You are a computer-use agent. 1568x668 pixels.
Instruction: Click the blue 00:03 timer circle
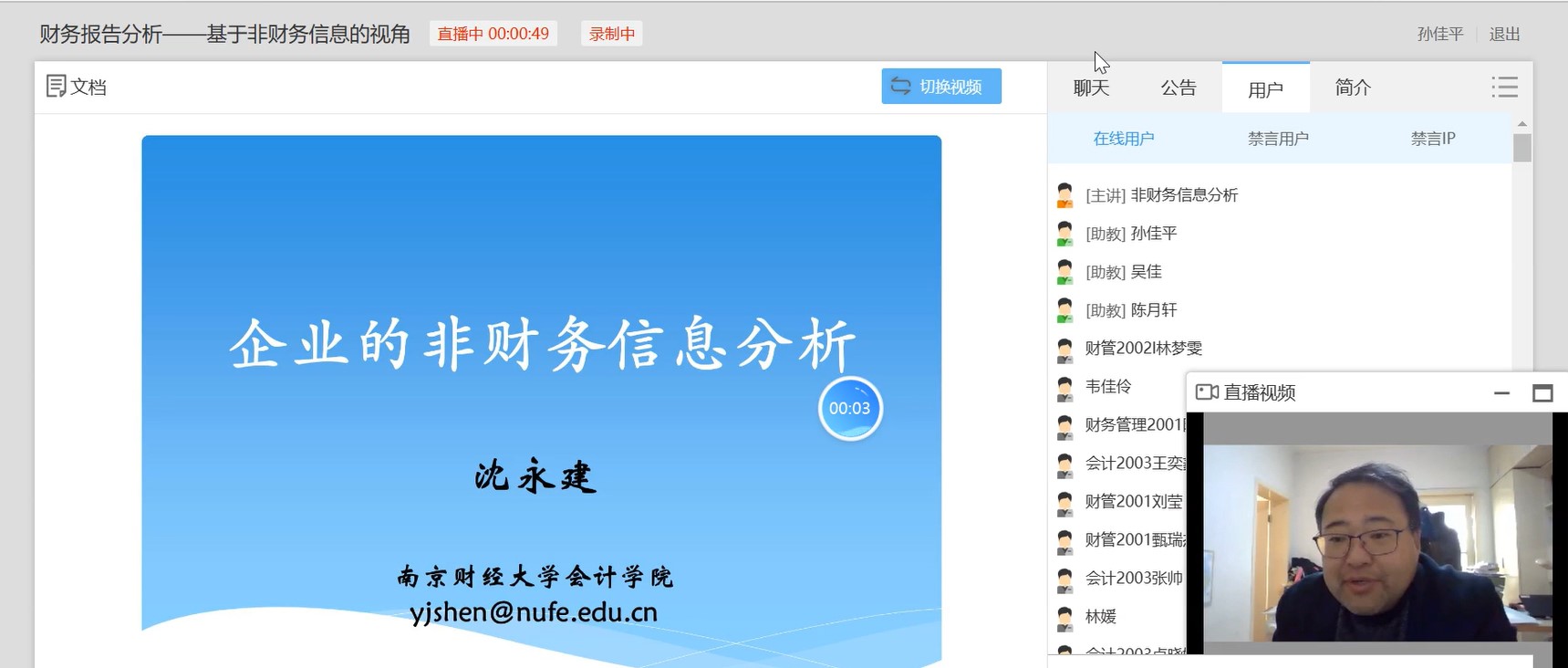tap(849, 409)
